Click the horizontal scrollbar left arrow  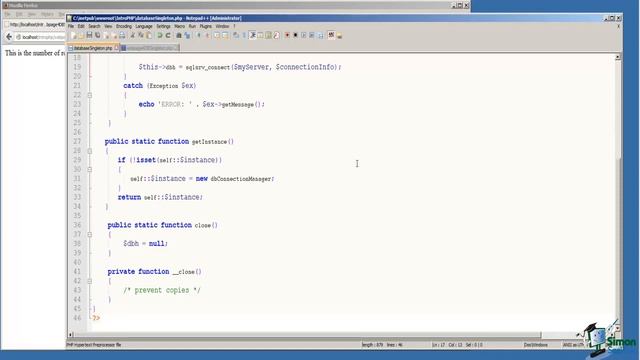(70, 335)
